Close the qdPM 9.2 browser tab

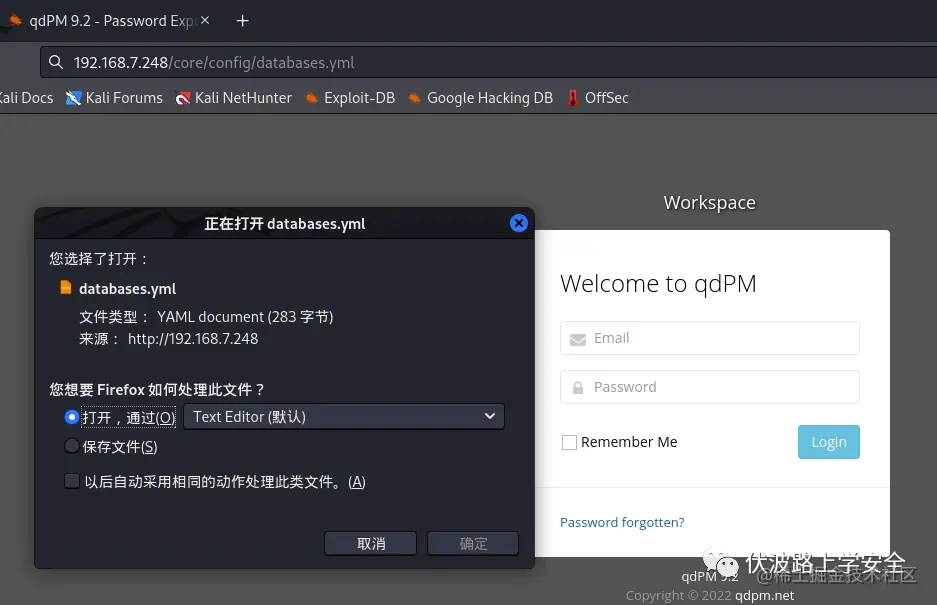tap(205, 20)
